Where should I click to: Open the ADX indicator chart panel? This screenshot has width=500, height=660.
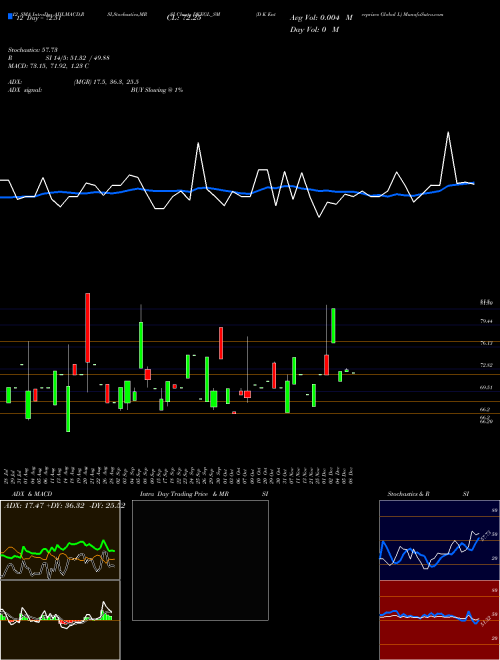click(60, 540)
